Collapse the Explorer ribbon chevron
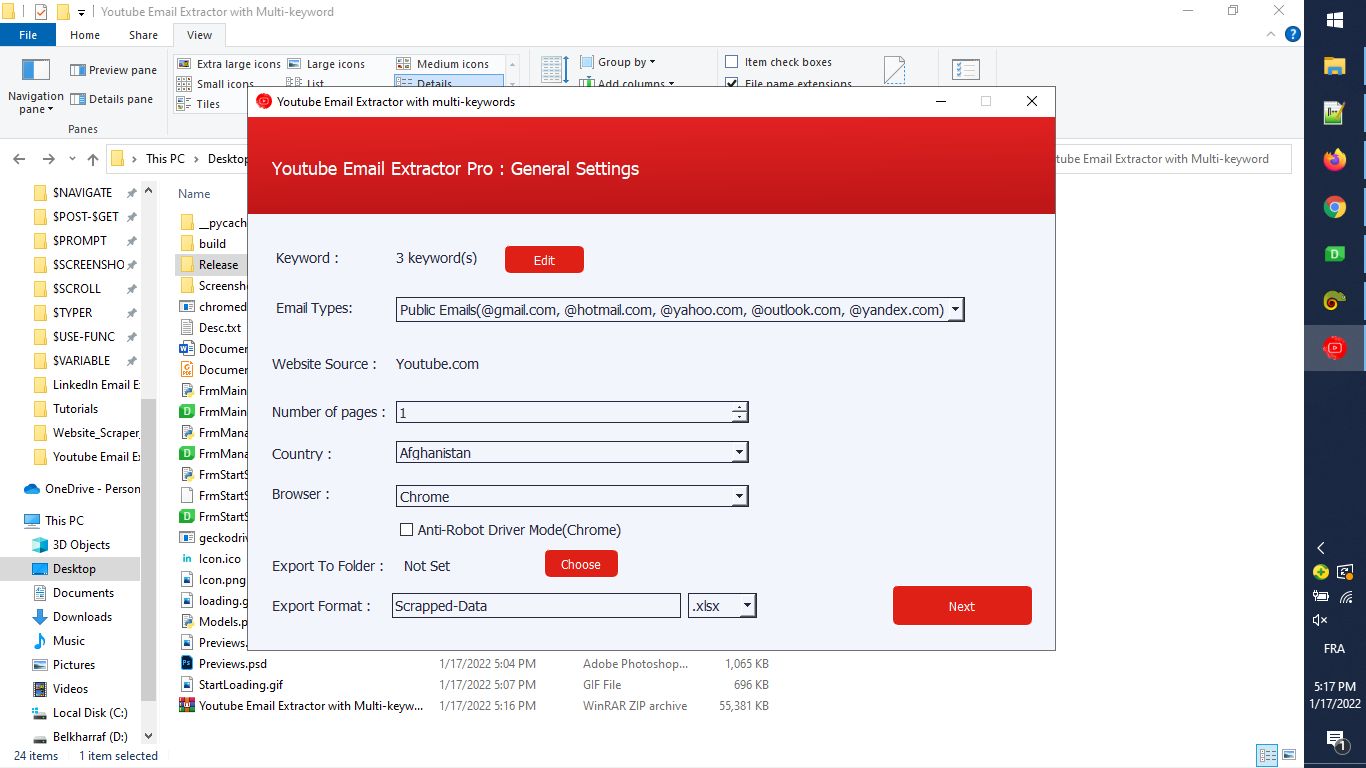Screen dimensions: 1366x768 pyautogui.click(x=1272, y=34)
